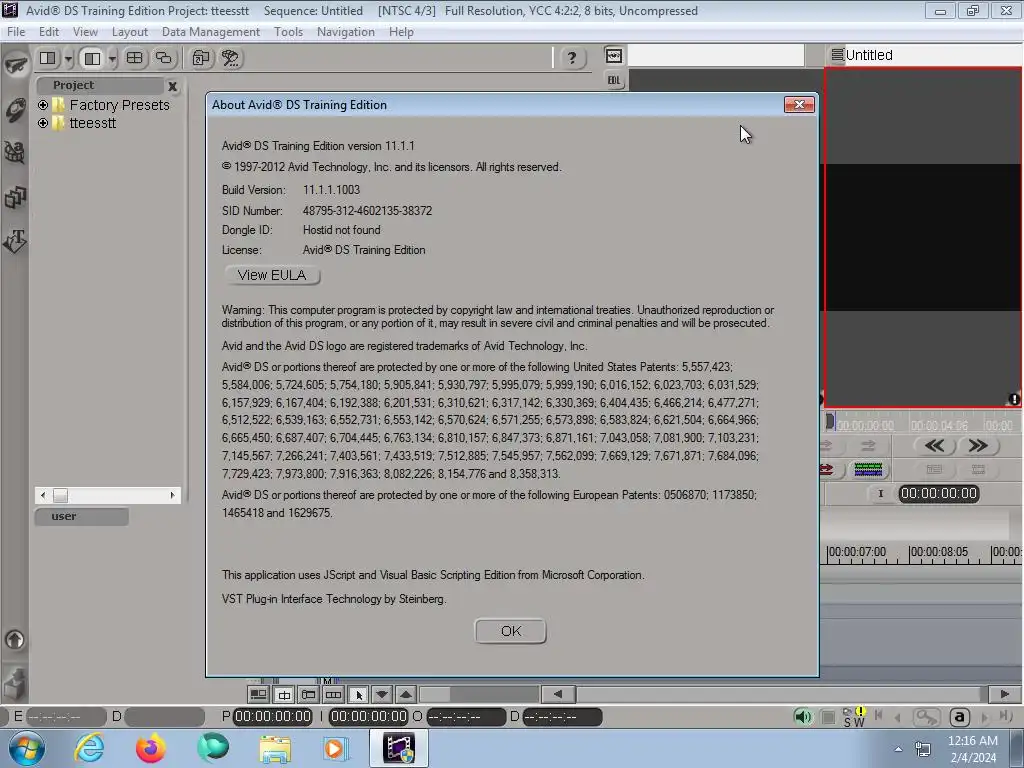Click the P position timecode field
This screenshot has height=768, width=1024.
click(x=273, y=716)
